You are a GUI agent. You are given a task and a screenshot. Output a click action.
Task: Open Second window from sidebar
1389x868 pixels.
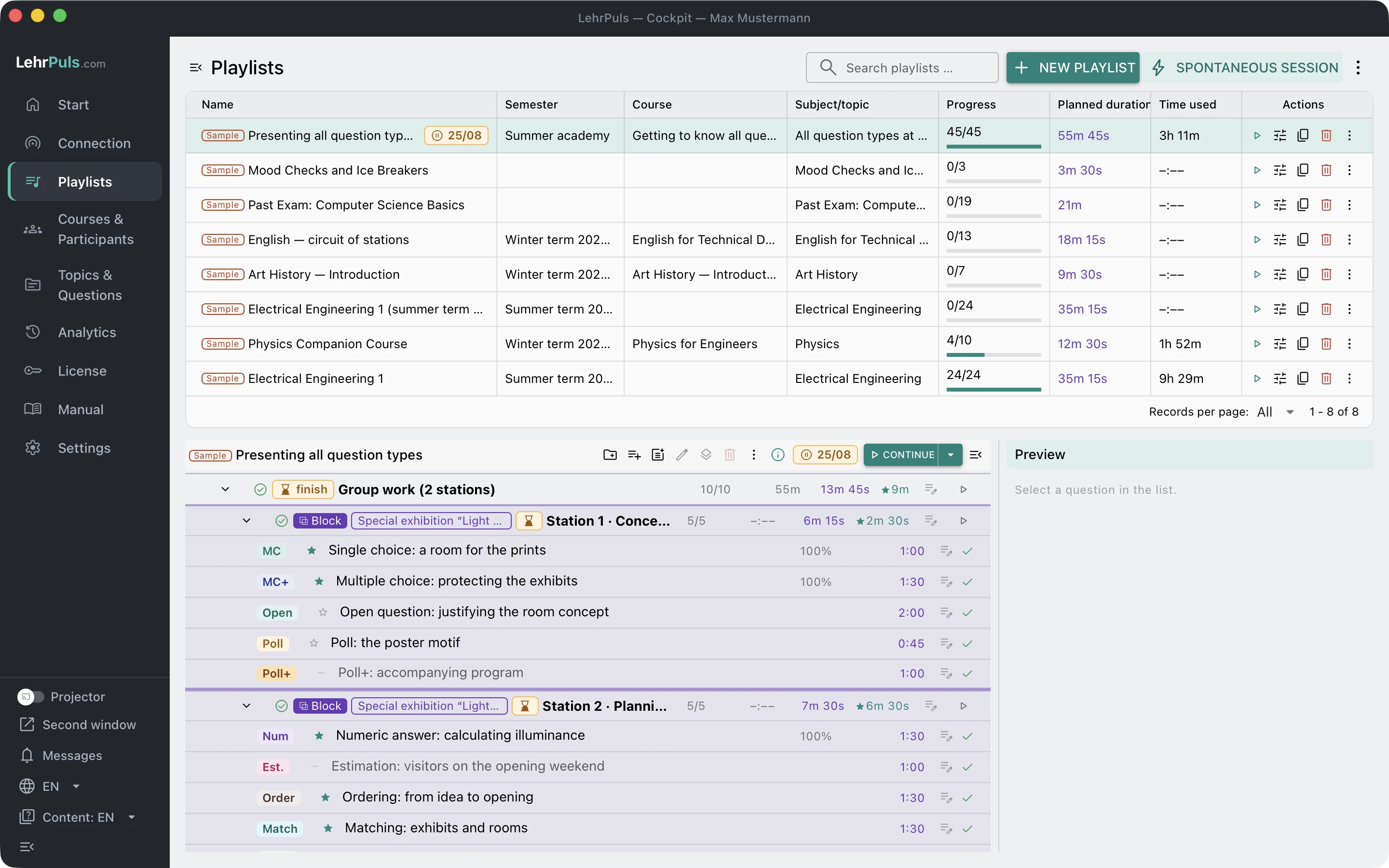pos(78,724)
